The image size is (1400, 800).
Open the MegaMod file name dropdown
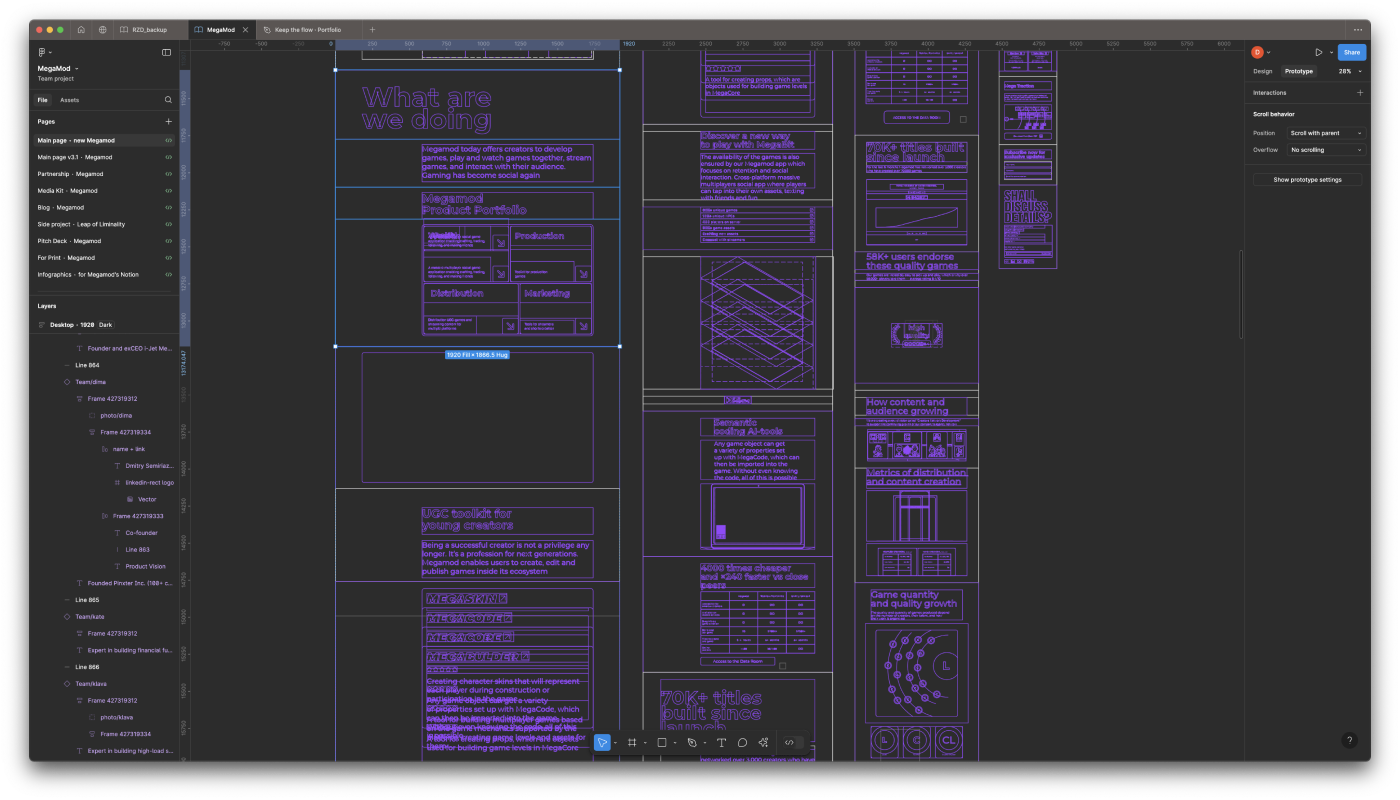(58, 68)
